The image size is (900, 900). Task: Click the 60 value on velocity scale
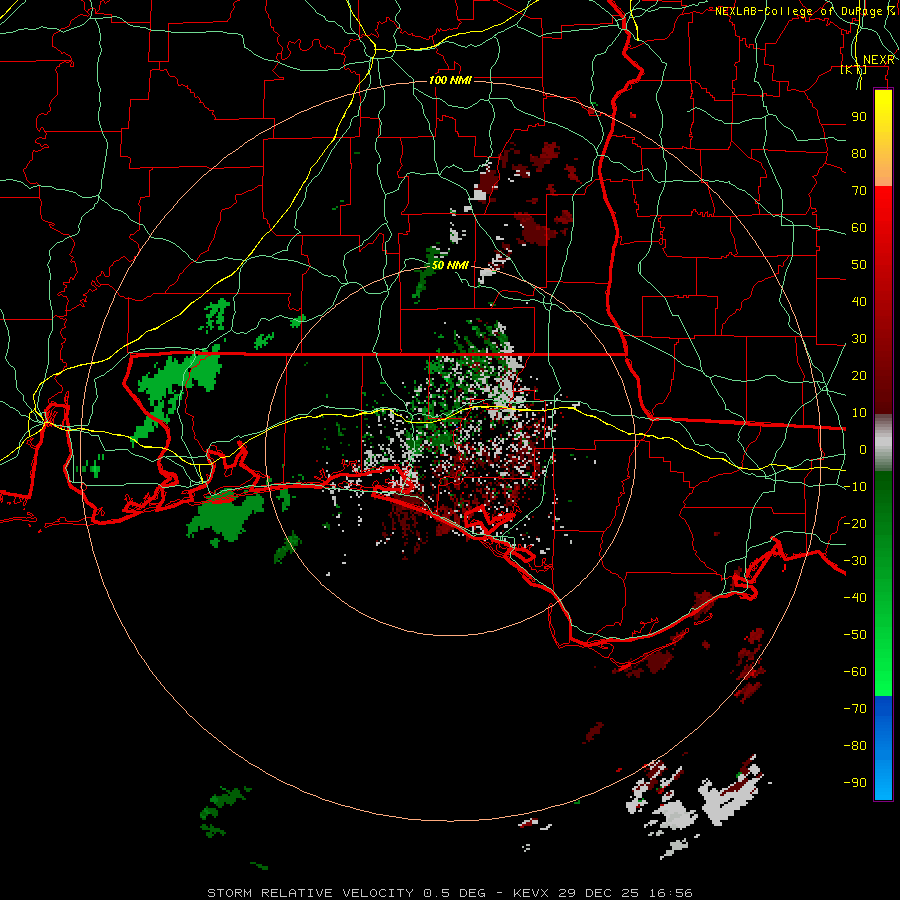click(x=859, y=227)
